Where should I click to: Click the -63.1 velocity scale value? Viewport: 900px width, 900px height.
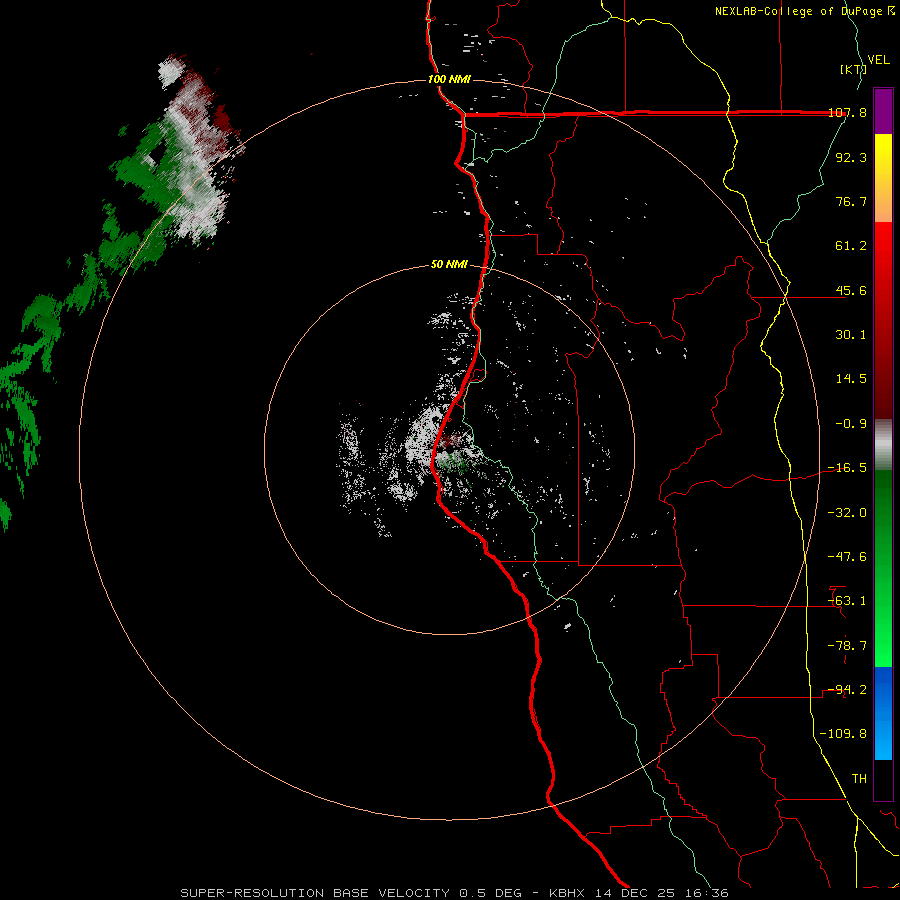(x=847, y=601)
